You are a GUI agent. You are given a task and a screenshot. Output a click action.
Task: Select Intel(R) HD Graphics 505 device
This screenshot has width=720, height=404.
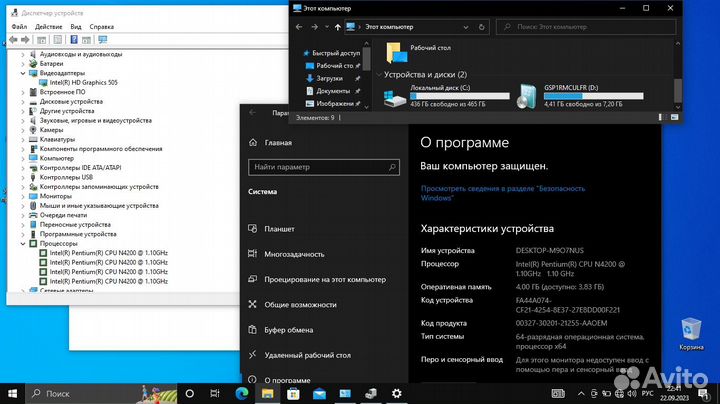coord(83,83)
